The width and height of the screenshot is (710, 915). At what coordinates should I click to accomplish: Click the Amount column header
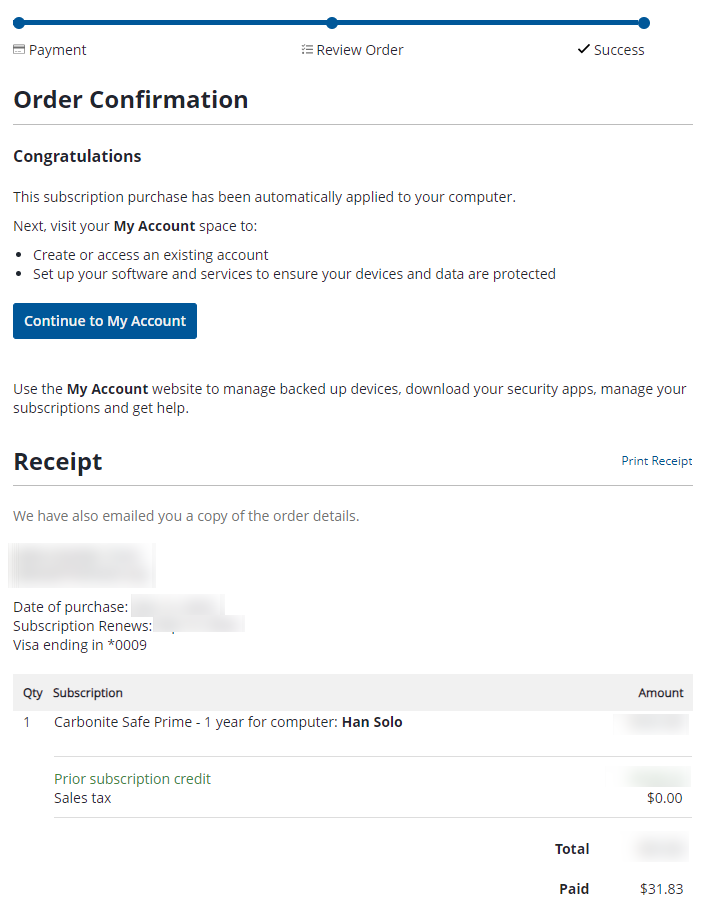[660, 693]
